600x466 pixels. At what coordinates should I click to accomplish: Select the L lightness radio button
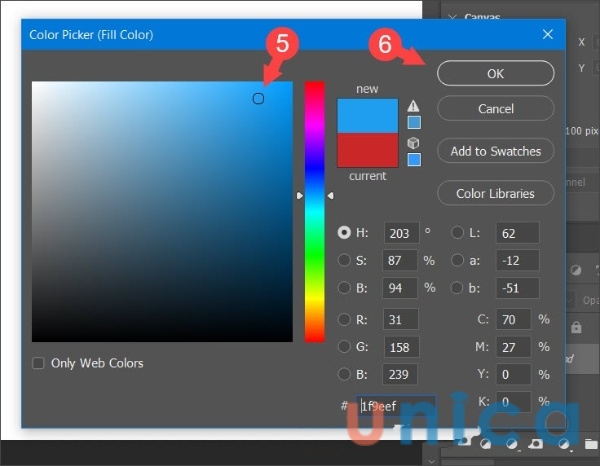[458, 232]
